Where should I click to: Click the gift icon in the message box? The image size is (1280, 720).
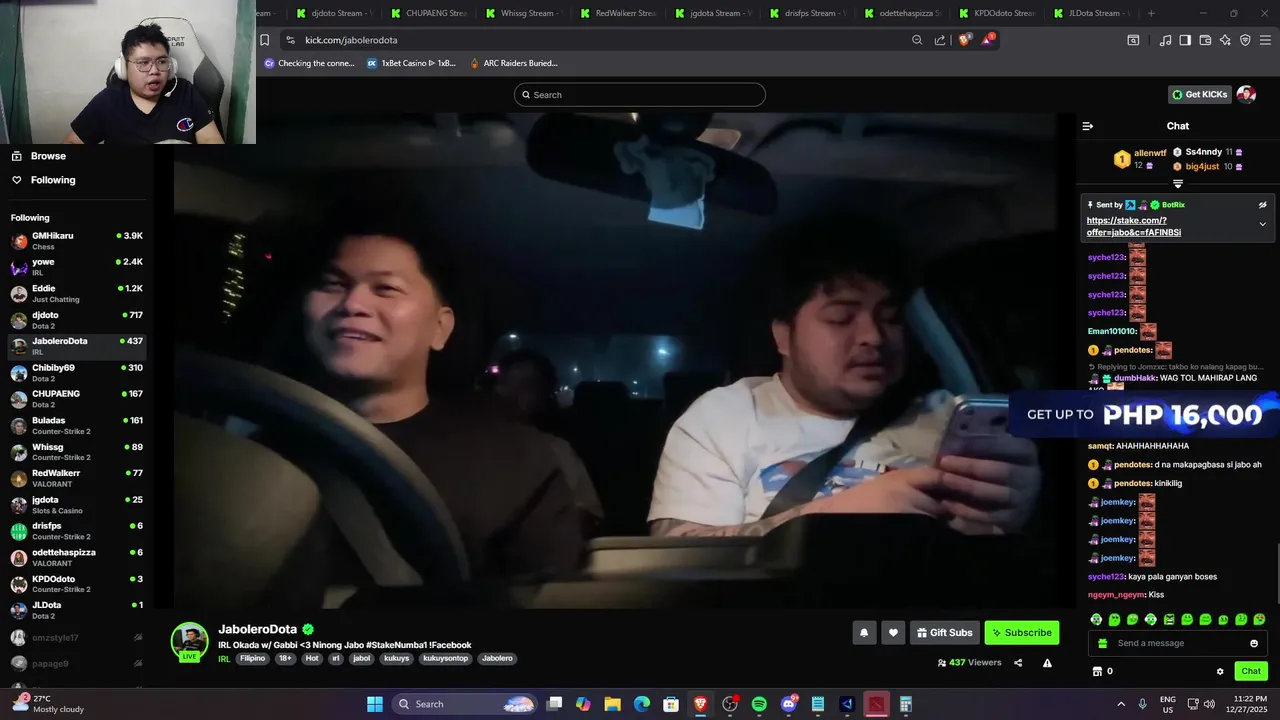pos(1103,643)
